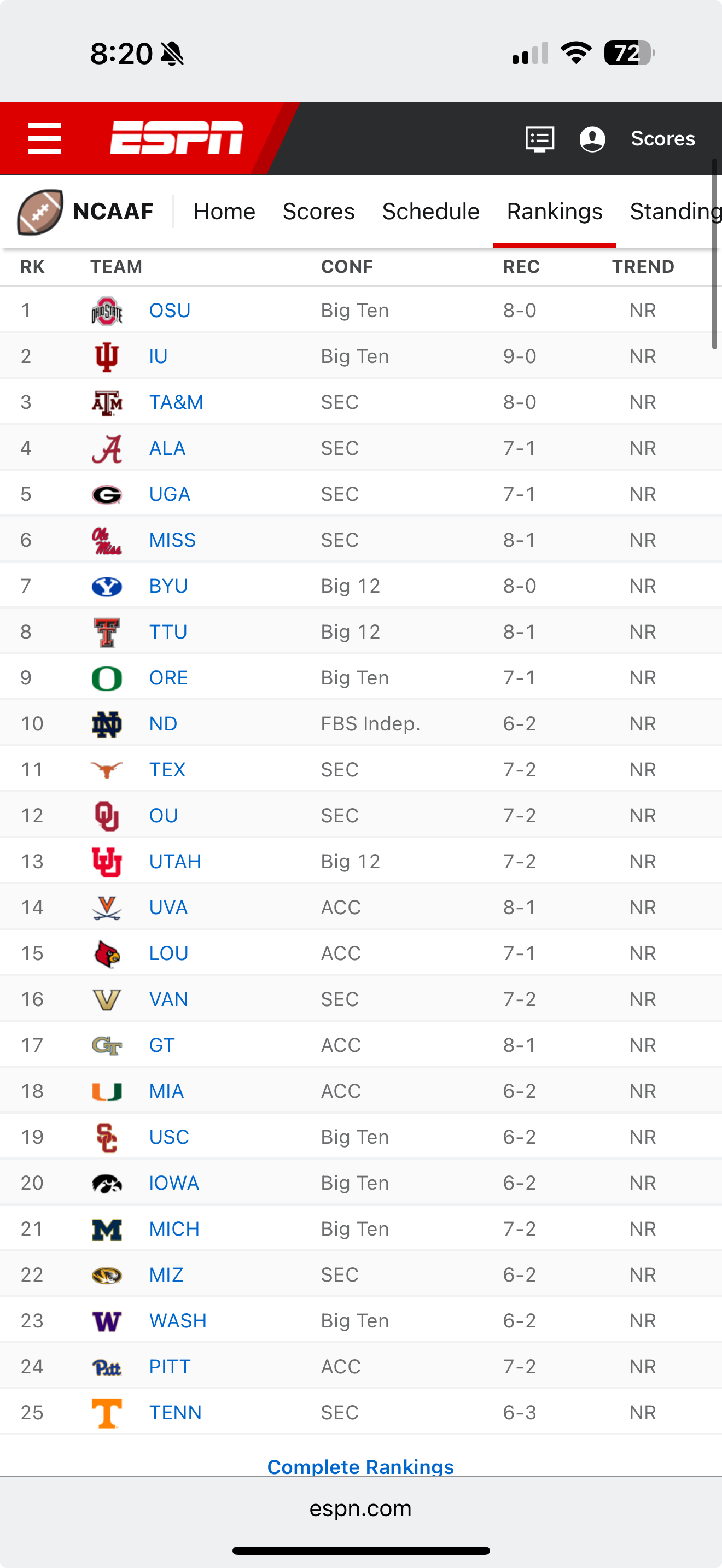Tap the NCAAF football icon
Viewport: 722px width, 1568px height.
[x=40, y=212]
